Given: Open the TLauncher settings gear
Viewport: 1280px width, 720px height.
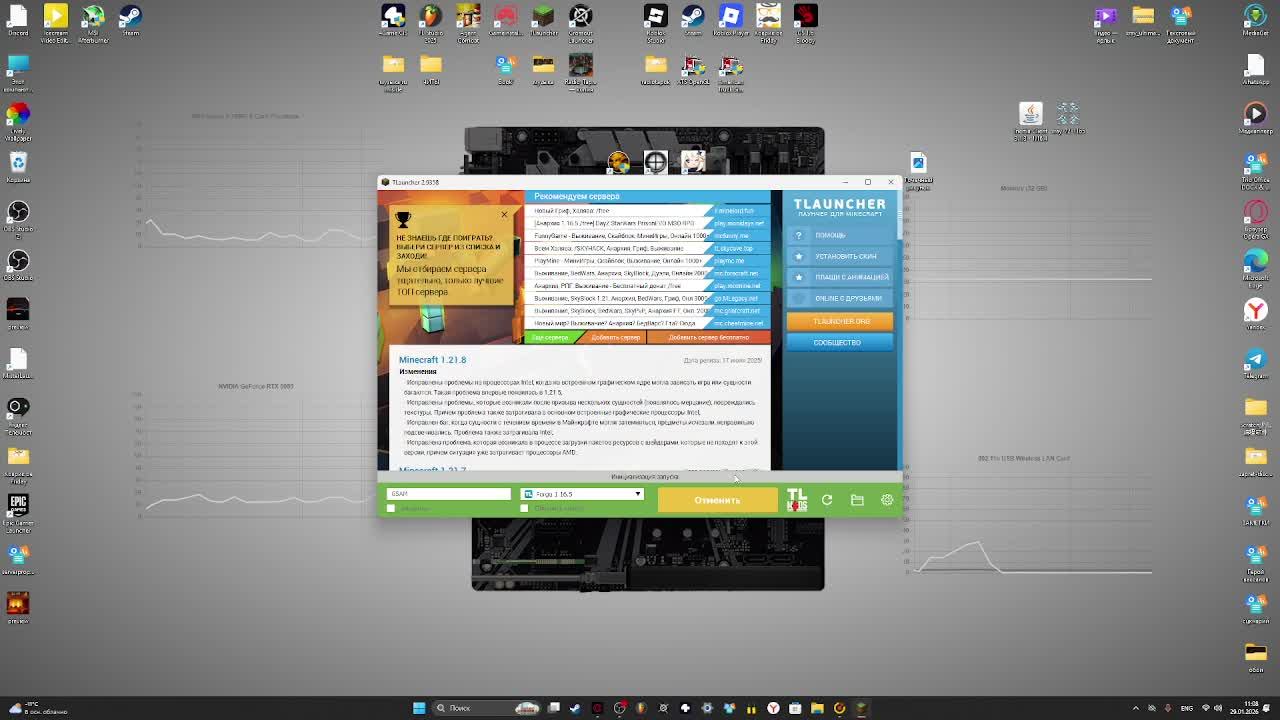Looking at the screenshot, I should (887, 500).
